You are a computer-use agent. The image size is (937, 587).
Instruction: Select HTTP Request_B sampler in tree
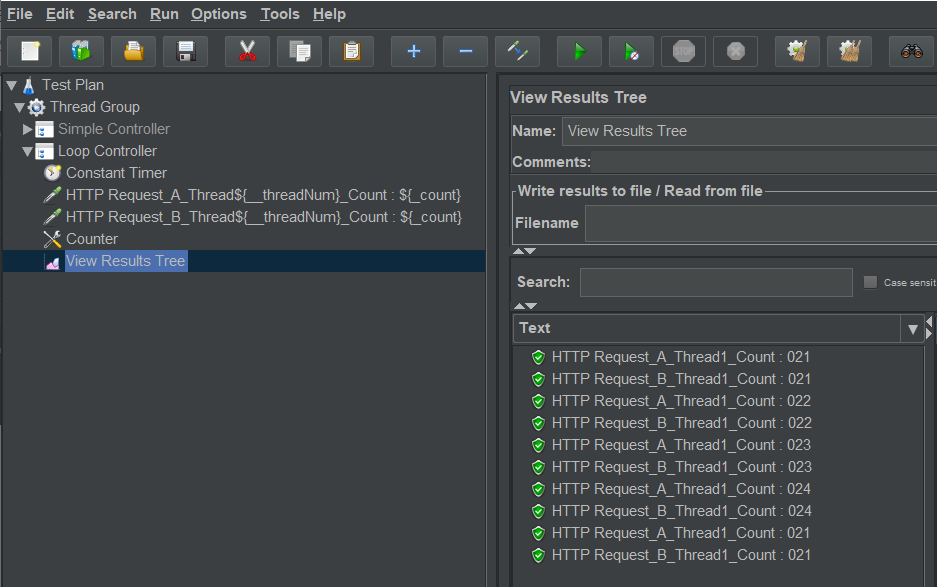[x=264, y=217]
